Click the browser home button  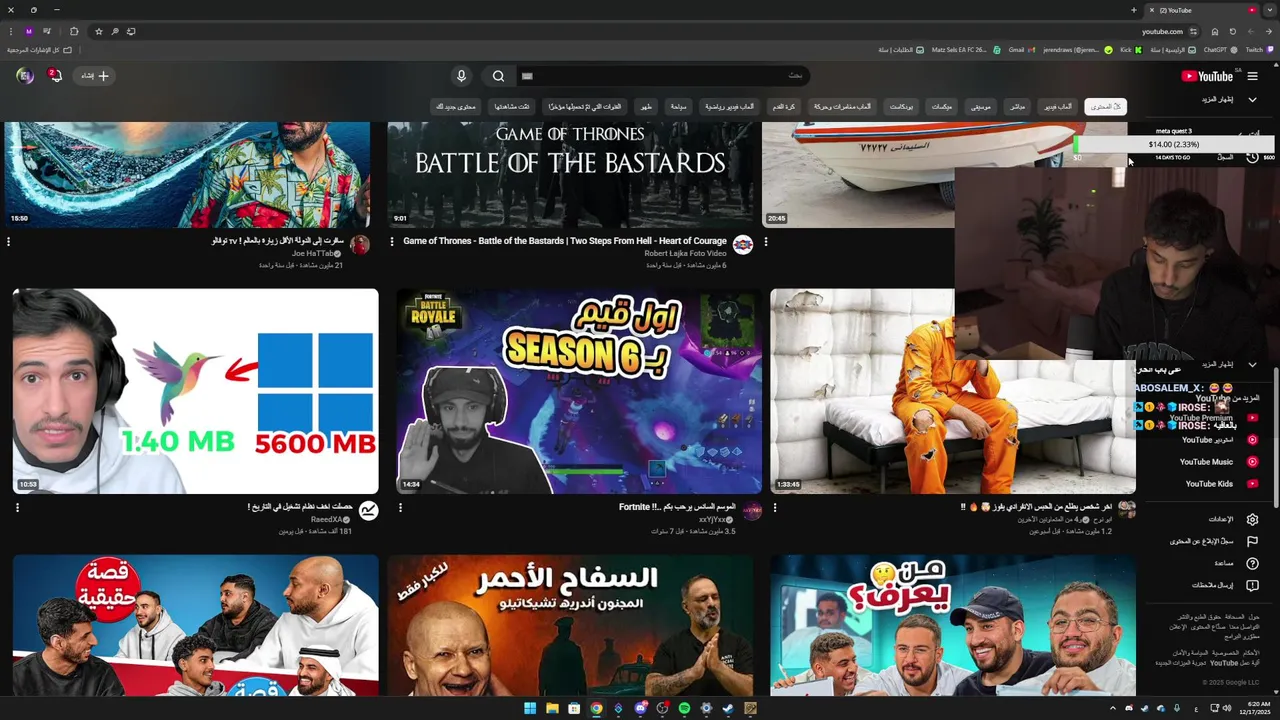click(1215, 31)
